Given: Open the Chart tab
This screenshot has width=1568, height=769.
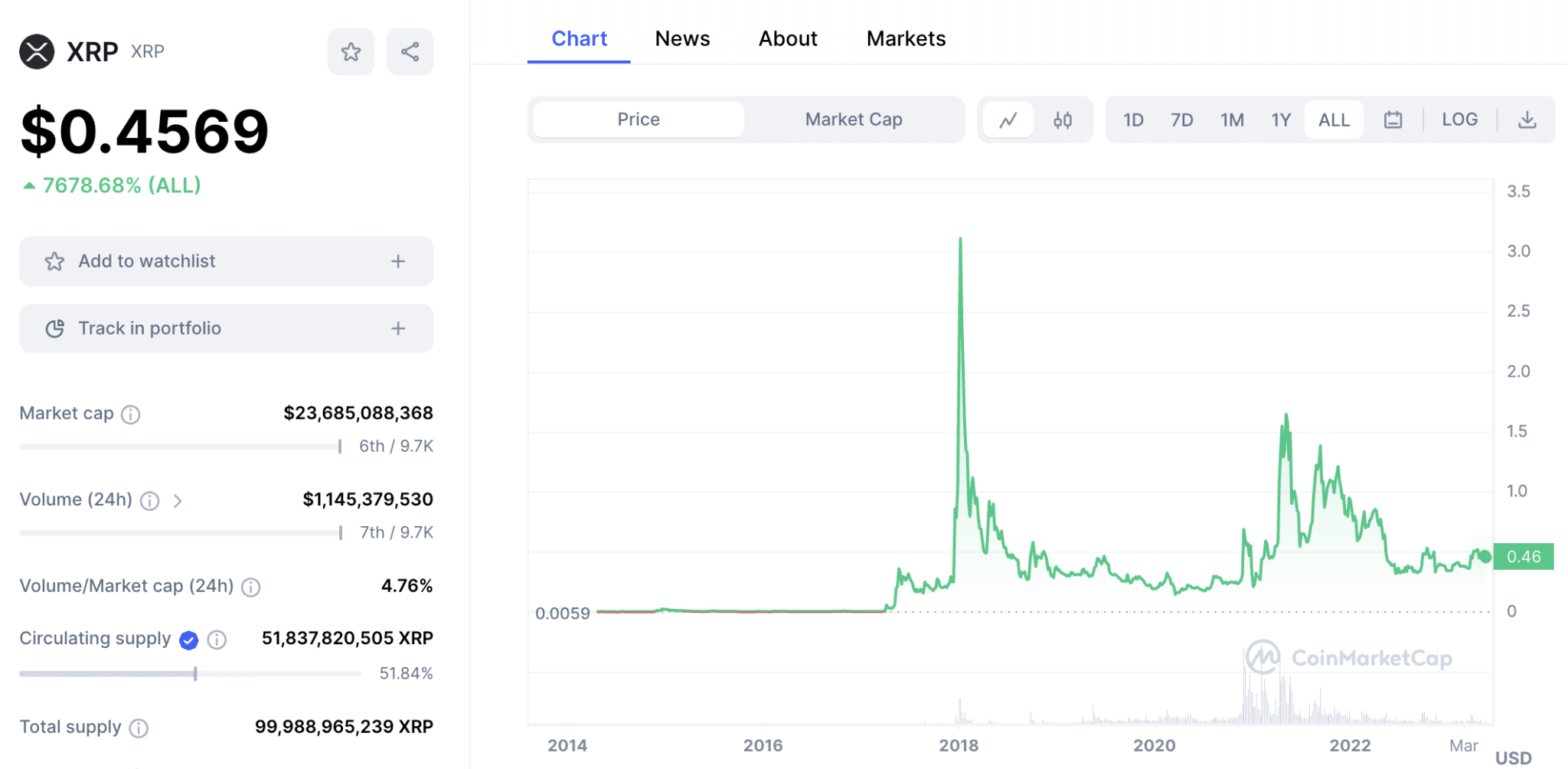Looking at the screenshot, I should click(579, 39).
